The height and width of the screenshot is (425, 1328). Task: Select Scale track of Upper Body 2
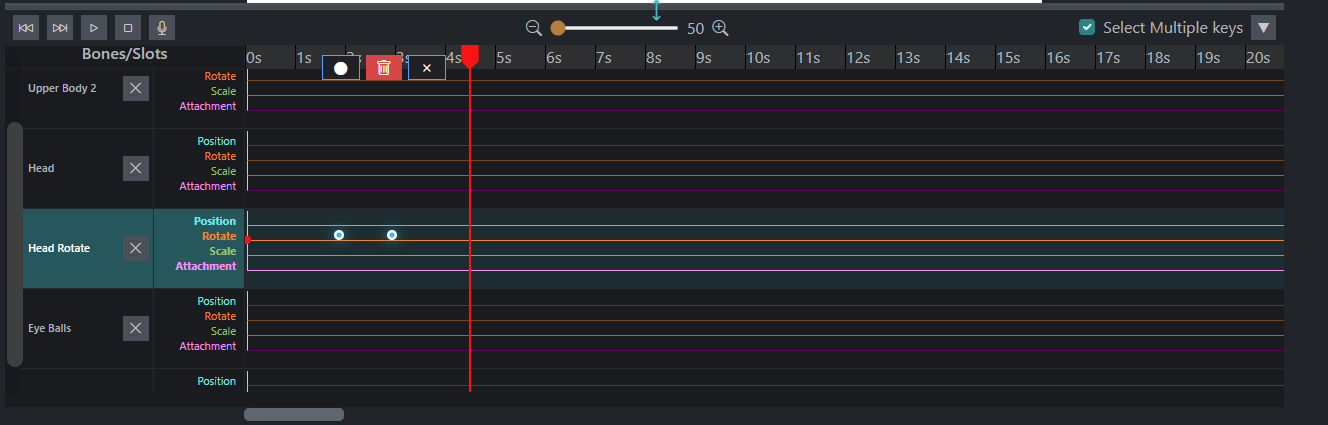223,91
